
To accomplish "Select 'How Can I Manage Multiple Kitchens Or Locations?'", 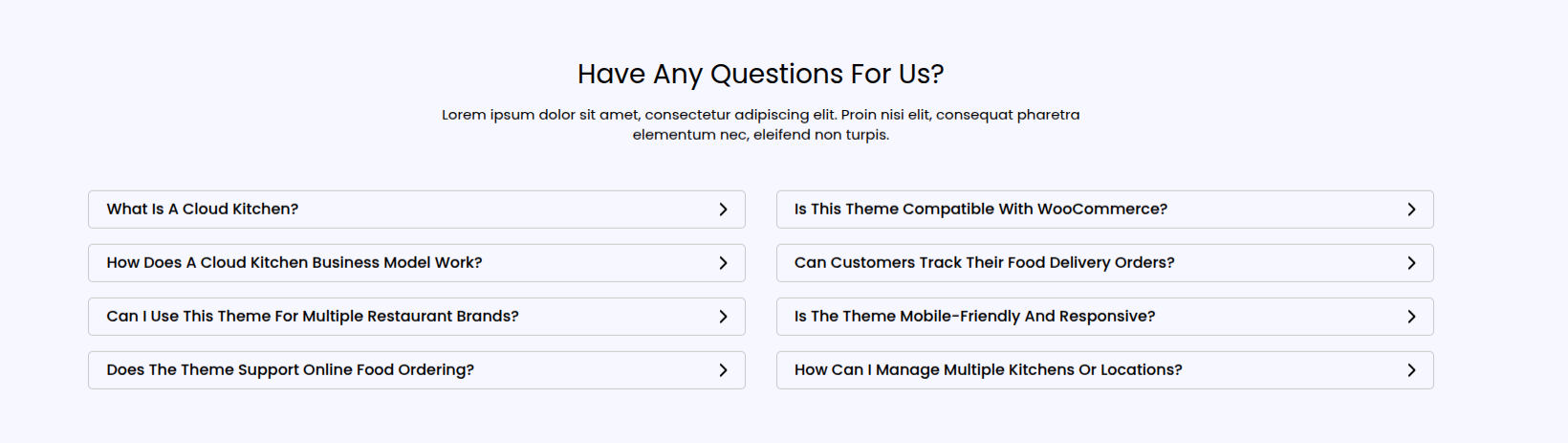I will [x=989, y=370].
